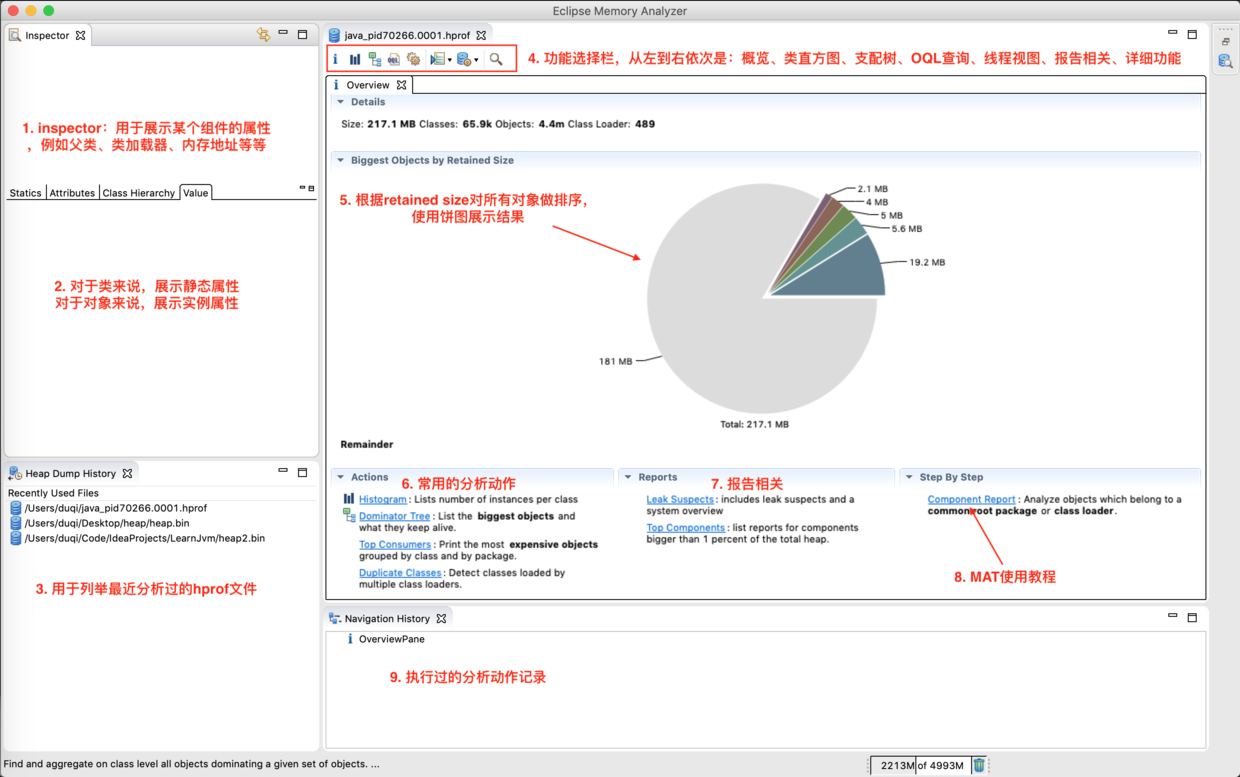1240x777 pixels.
Task: Open the Histogram link
Action: [383, 499]
